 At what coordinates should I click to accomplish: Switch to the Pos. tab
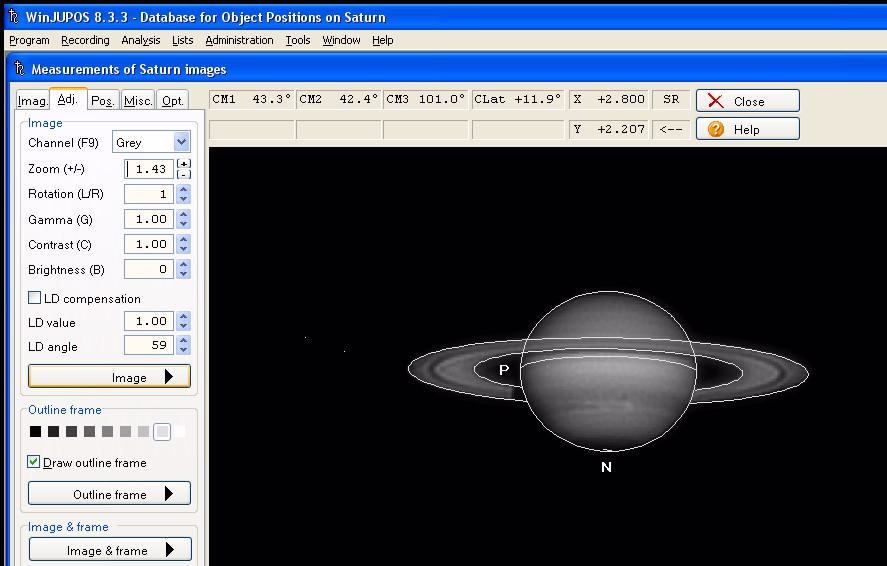[102, 100]
